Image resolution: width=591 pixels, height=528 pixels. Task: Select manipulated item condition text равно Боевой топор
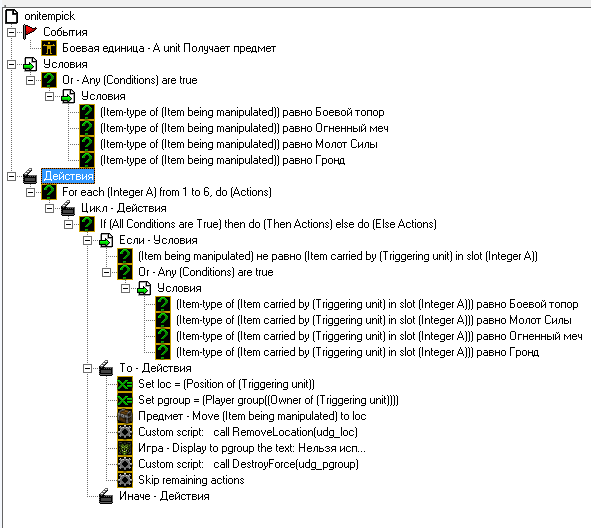point(242,112)
